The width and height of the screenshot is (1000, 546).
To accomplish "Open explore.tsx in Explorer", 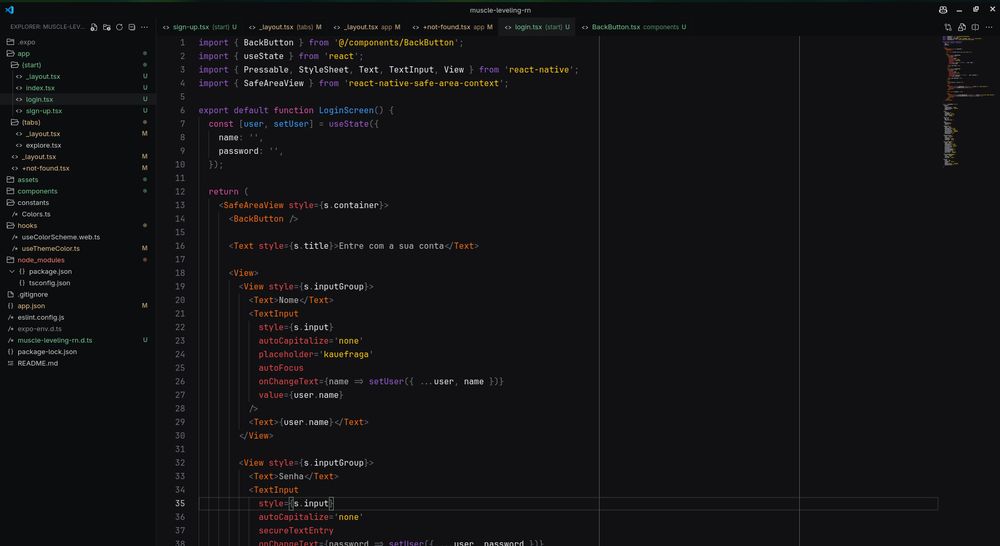I will [43, 145].
